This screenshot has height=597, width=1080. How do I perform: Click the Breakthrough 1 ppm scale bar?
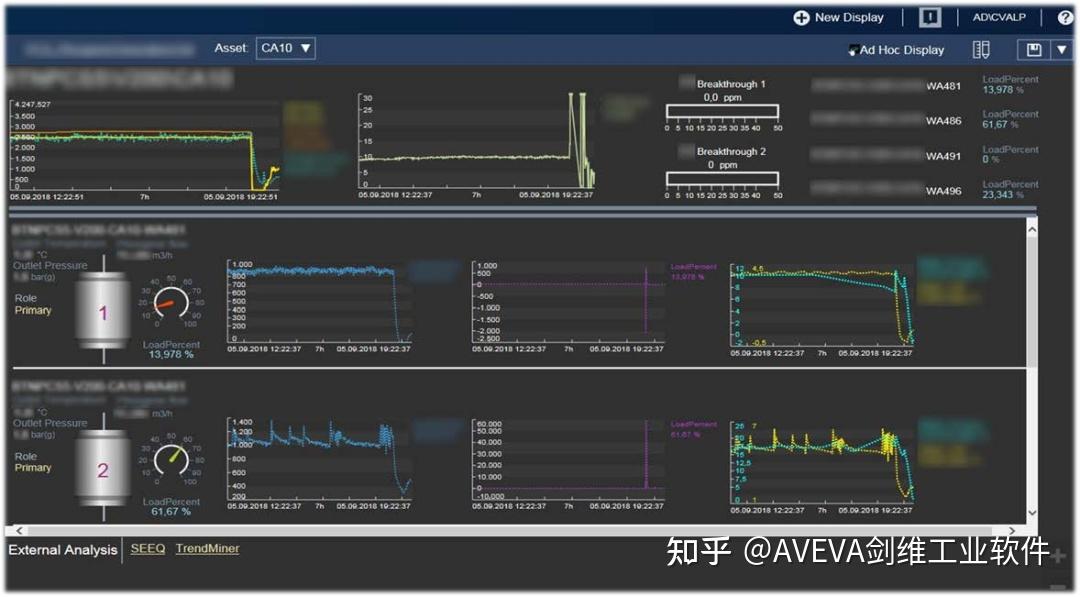tap(722, 113)
